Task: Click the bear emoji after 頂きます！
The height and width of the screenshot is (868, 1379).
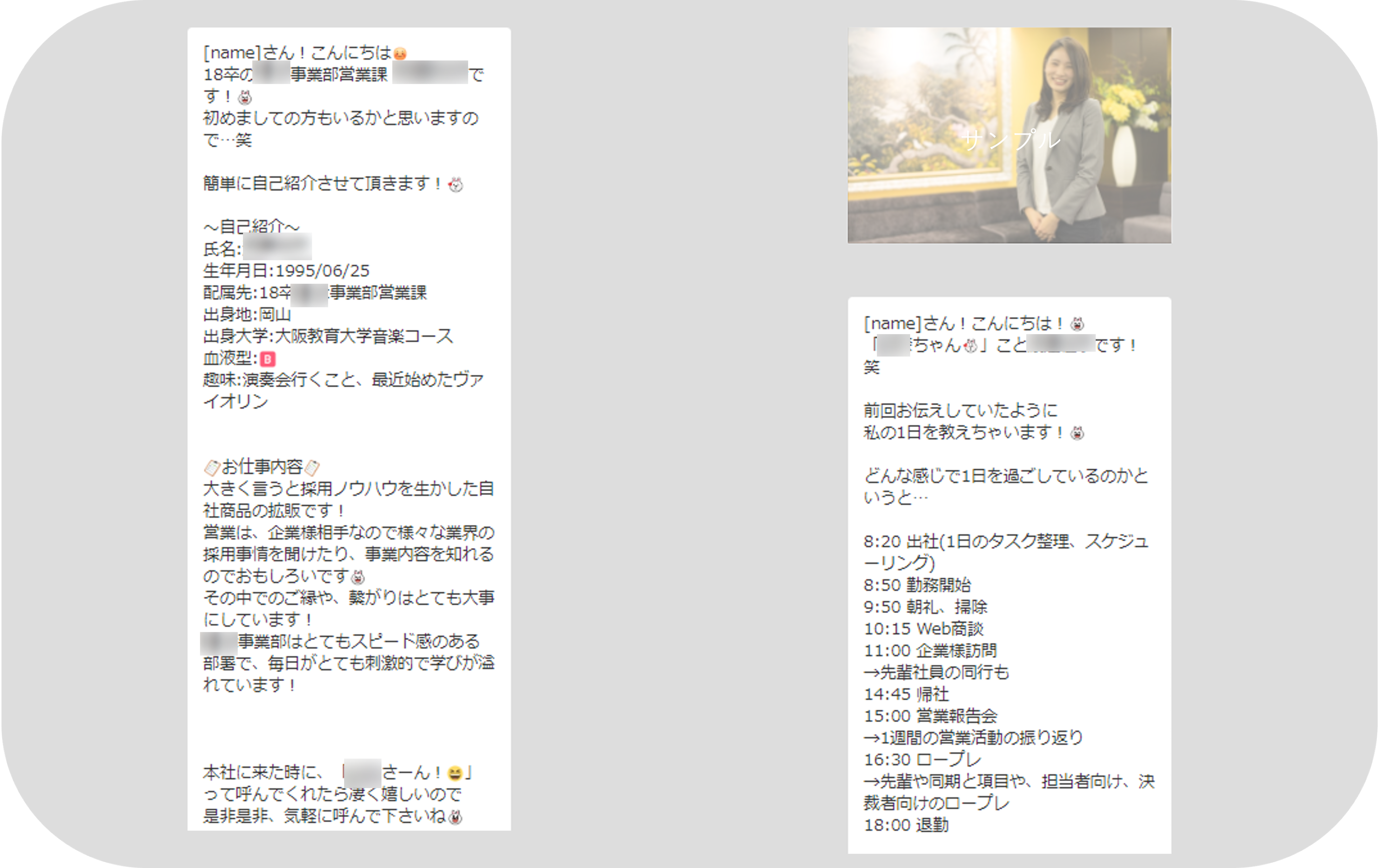Action: (x=455, y=185)
